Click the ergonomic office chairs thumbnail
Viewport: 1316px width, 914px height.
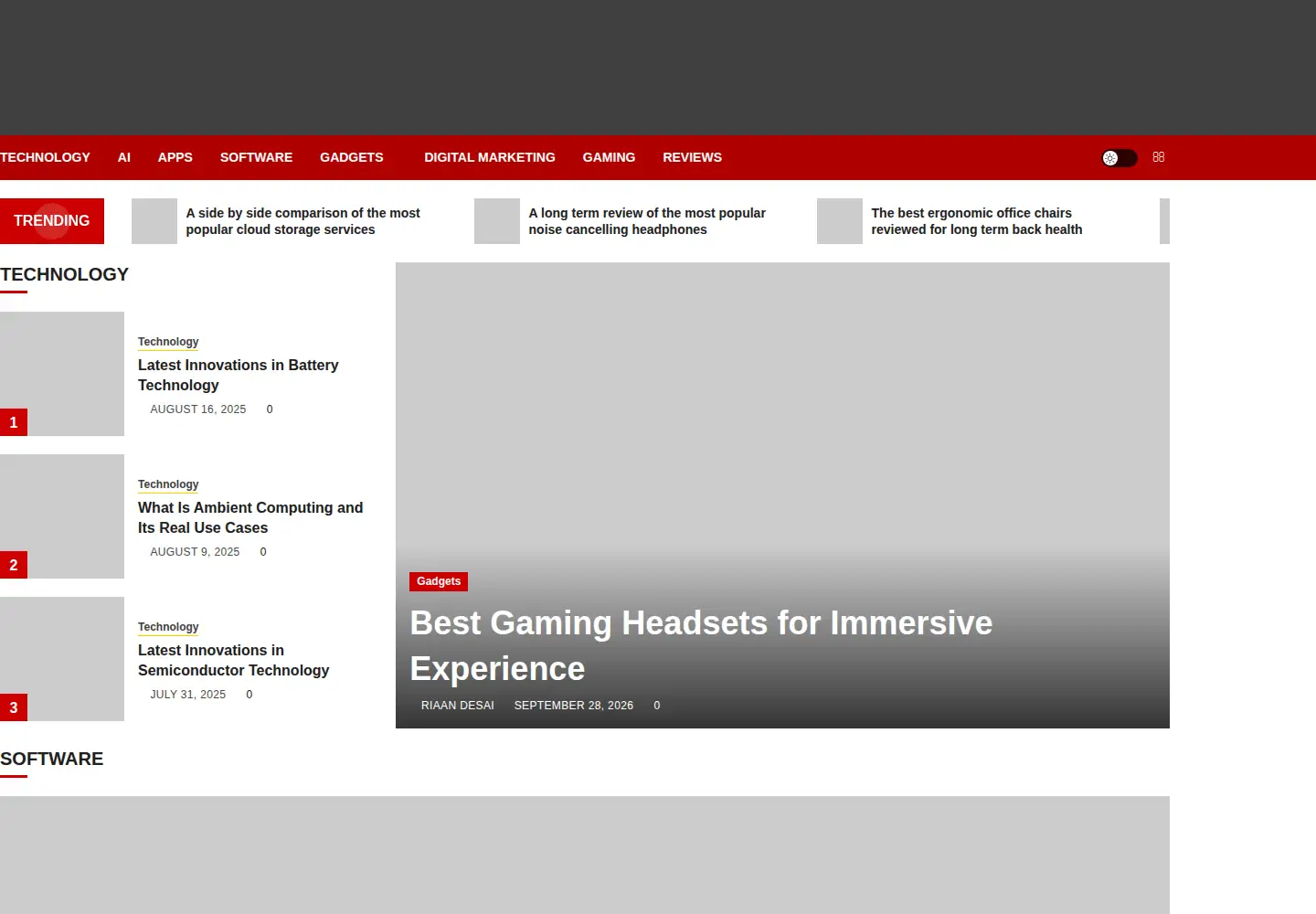coord(840,221)
